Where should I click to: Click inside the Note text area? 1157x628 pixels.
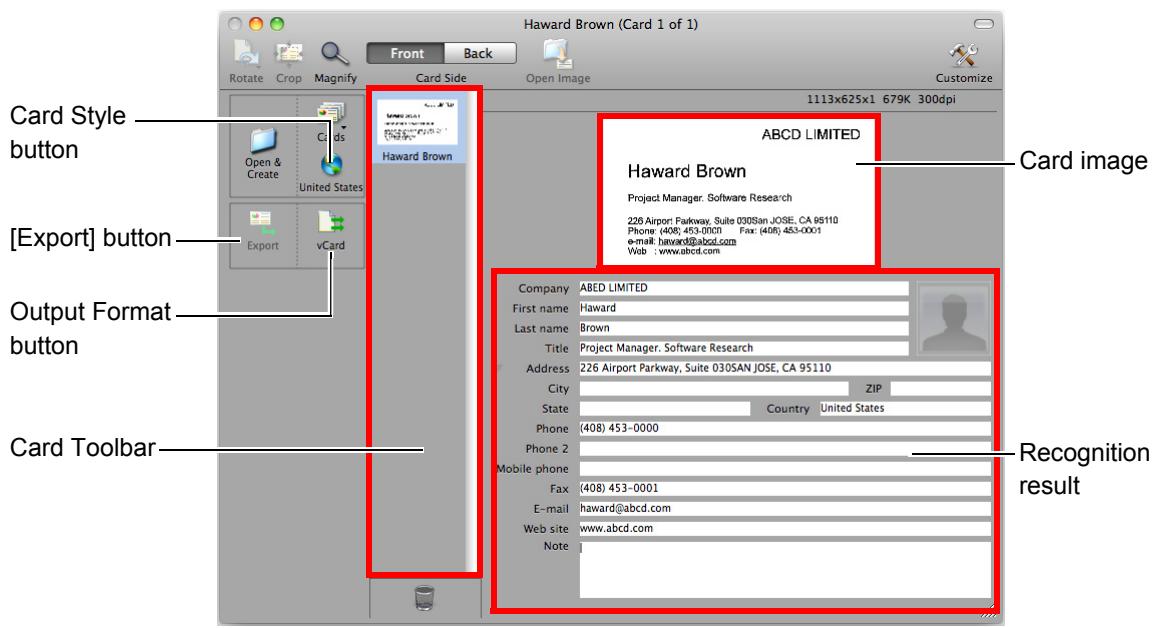point(784,570)
